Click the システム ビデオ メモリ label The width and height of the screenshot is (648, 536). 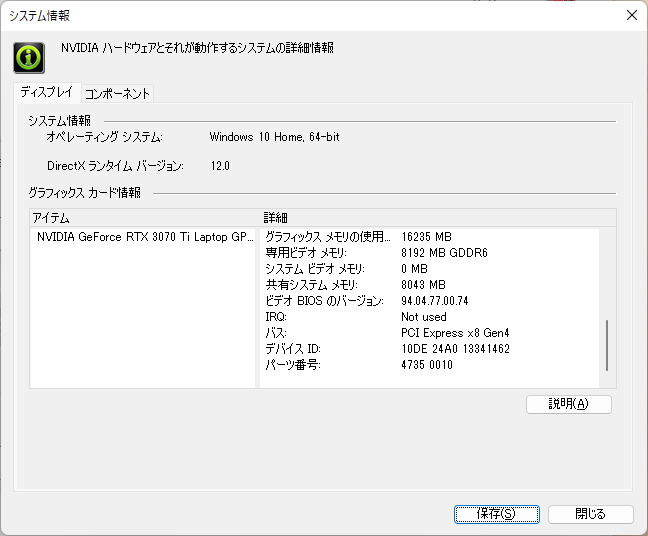pyautogui.click(x=315, y=269)
